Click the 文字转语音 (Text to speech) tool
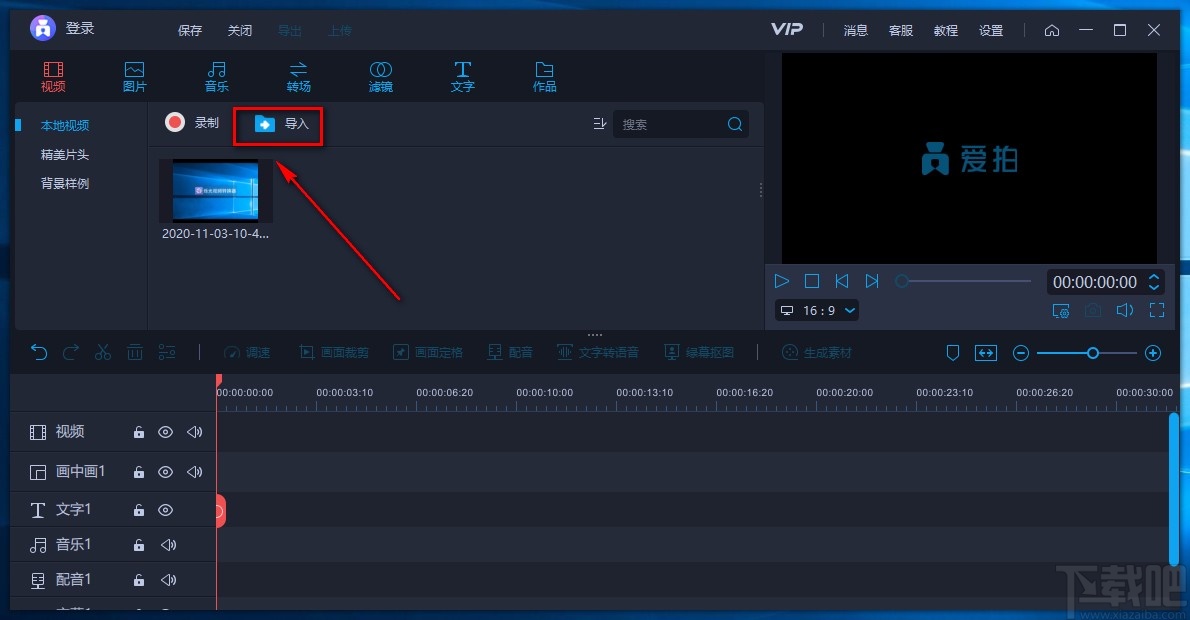The width and height of the screenshot is (1190, 620). coord(598,352)
